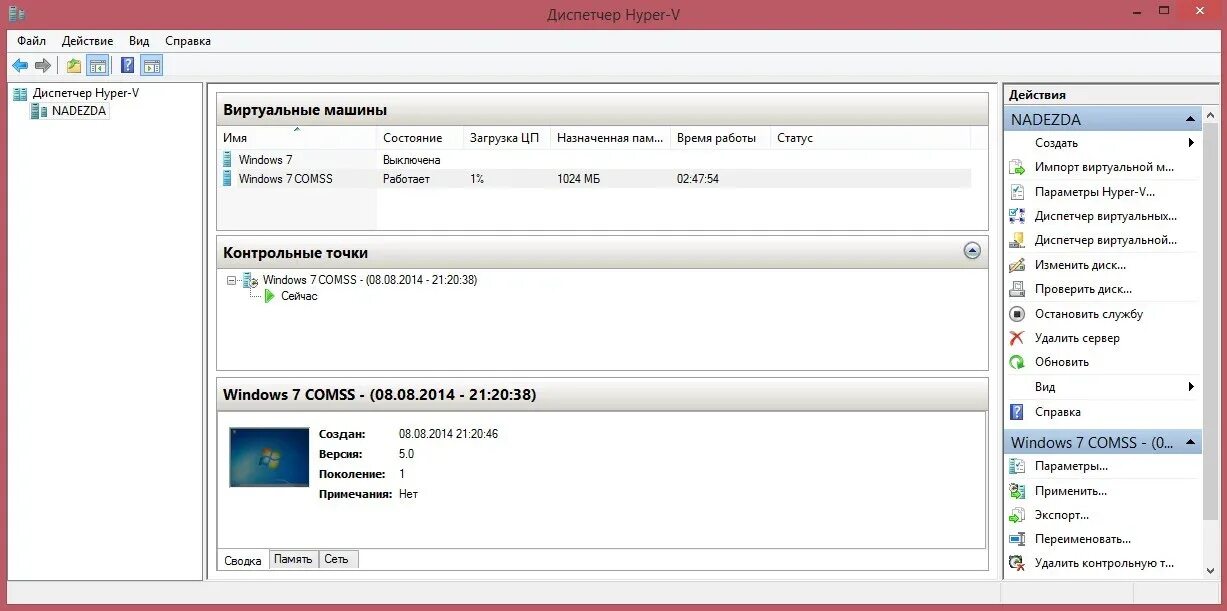
Task: Click the Export checkpoint icon
Action: coord(1017,515)
